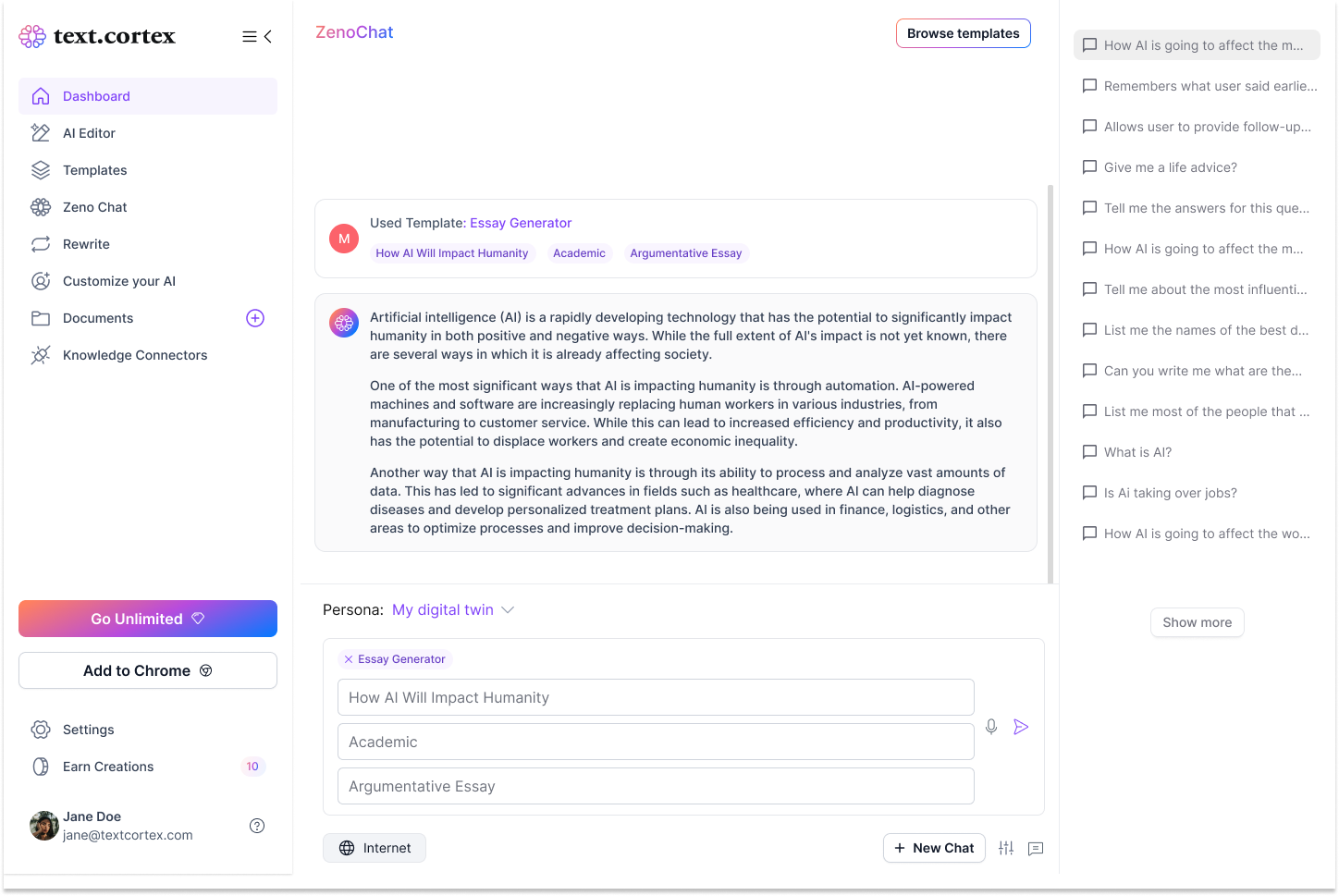Click the microphone voice input icon
Image resolution: width=1339 pixels, height=896 pixels.
pos(991,727)
